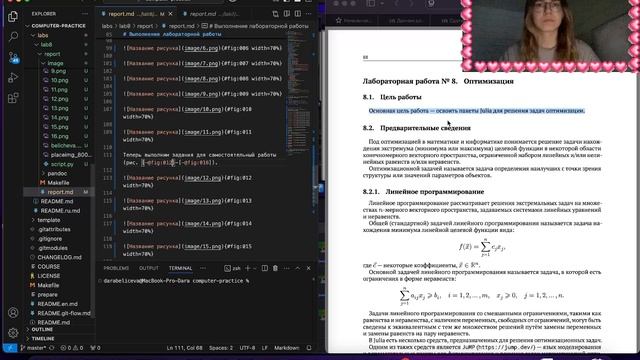This screenshot has height=360, width=640.
Task: Open the Extensions view
Action: tap(13, 98)
